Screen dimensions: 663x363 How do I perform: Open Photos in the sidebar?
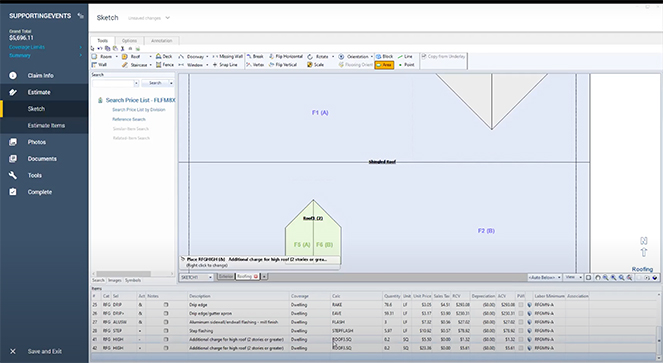37,142
